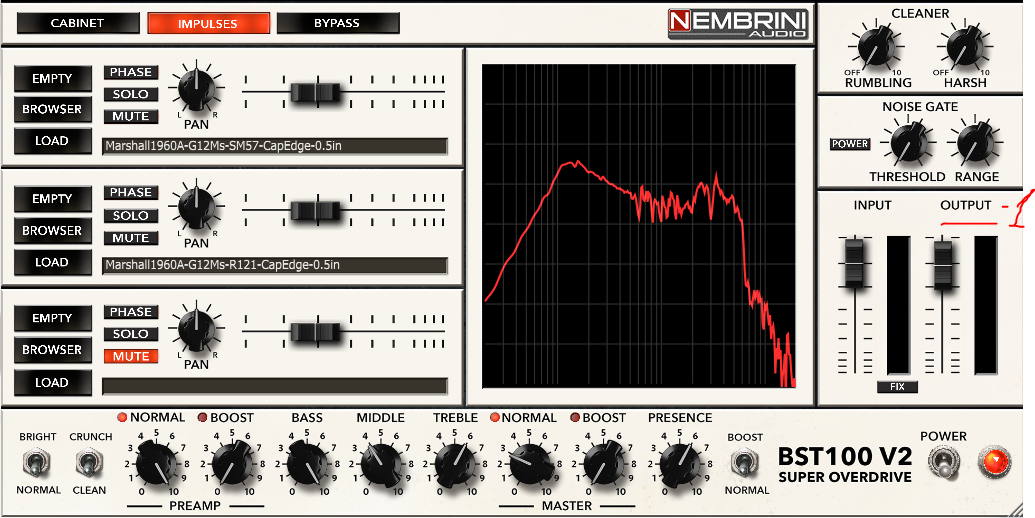Toggle PHASE on the R121 impulse slot
This screenshot has height=518, width=1035.
coord(131,193)
